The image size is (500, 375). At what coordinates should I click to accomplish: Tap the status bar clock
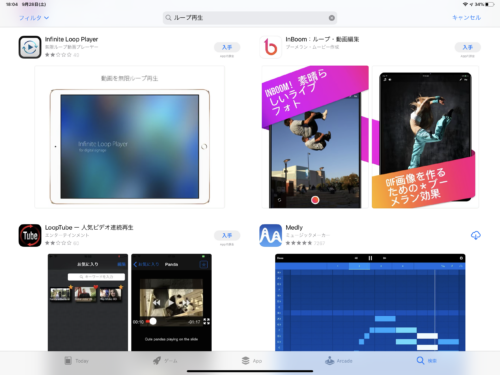(11, 4)
